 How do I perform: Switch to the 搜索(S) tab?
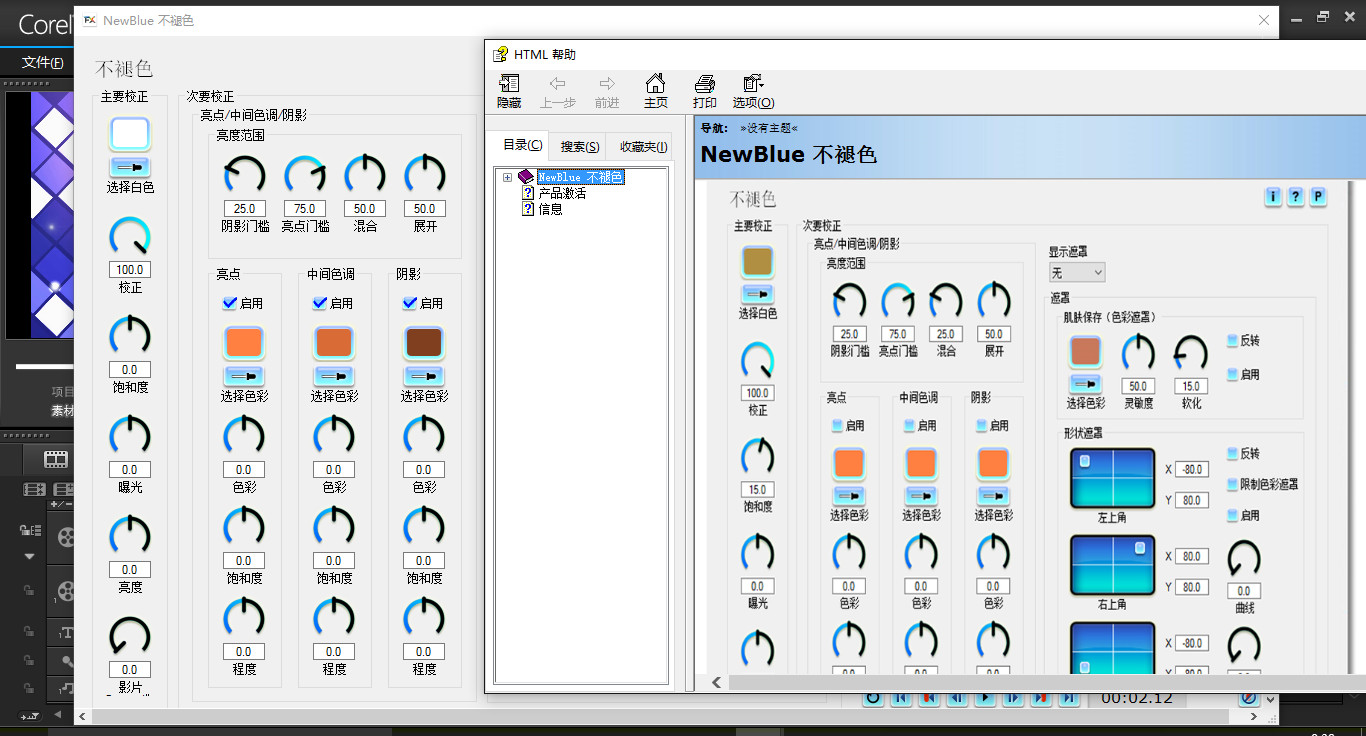[x=580, y=147]
